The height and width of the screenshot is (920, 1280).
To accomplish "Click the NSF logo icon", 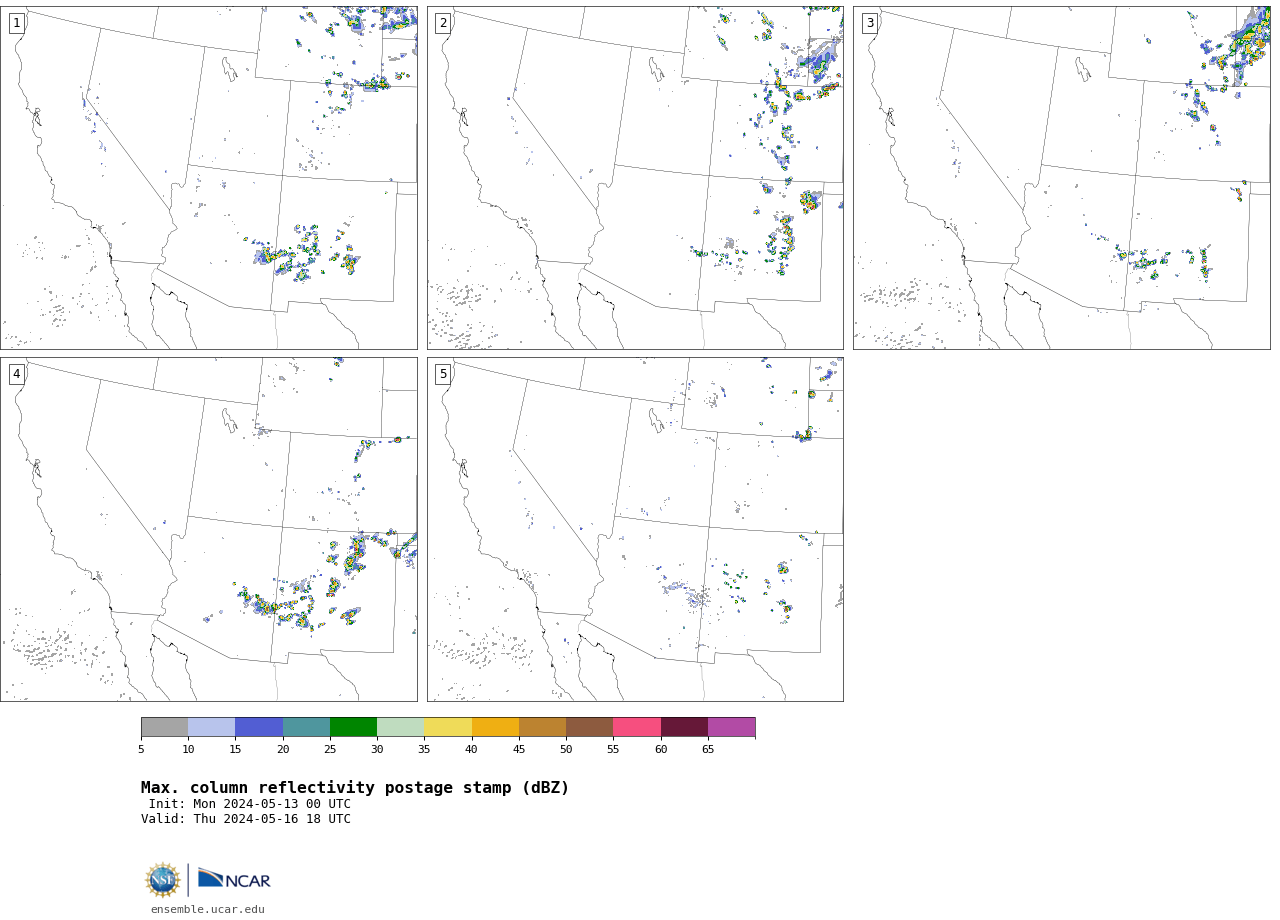I will tap(163, 880).
